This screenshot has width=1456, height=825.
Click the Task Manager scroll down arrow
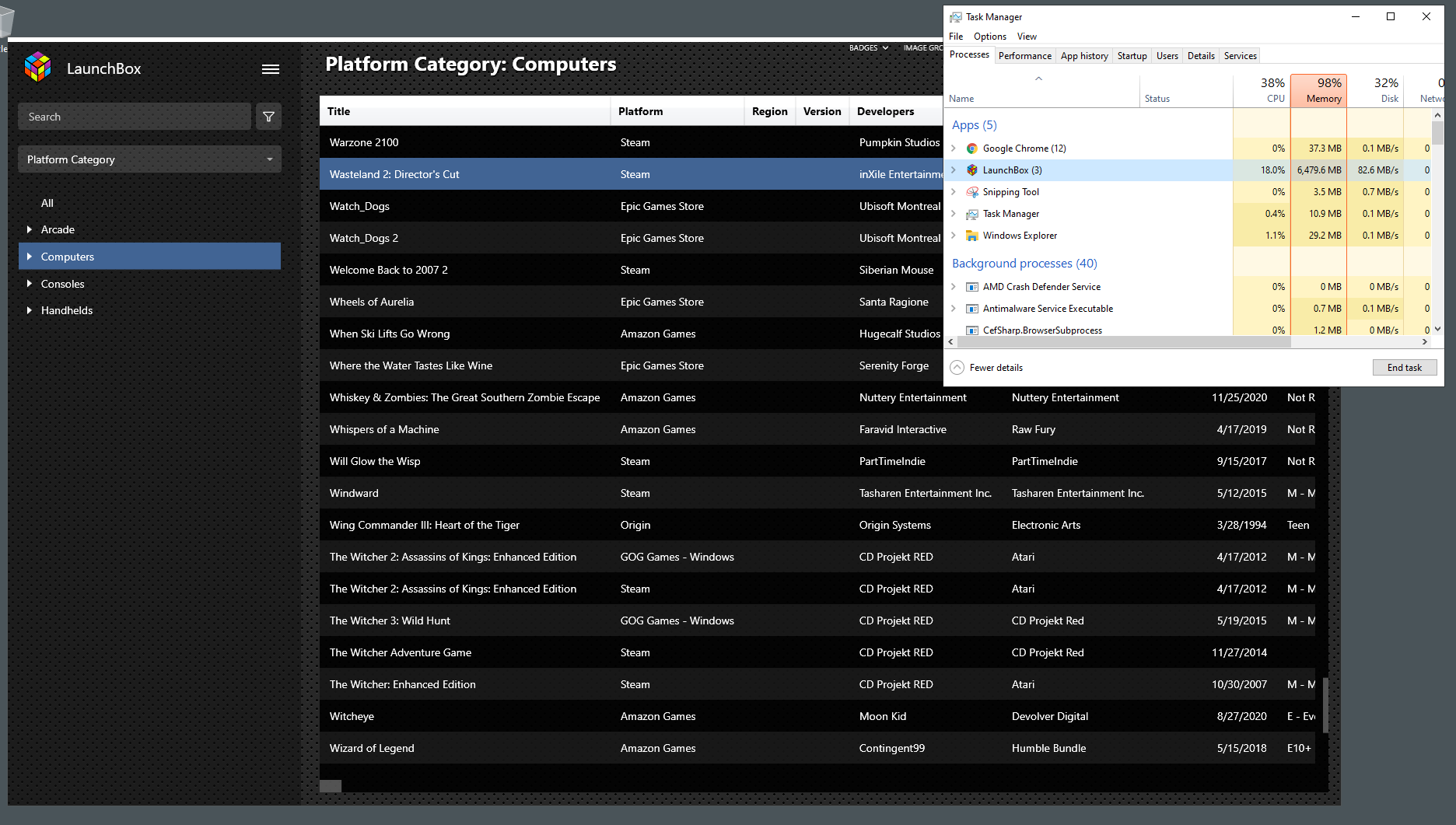pyautogui.click(x=1437, y=329)
